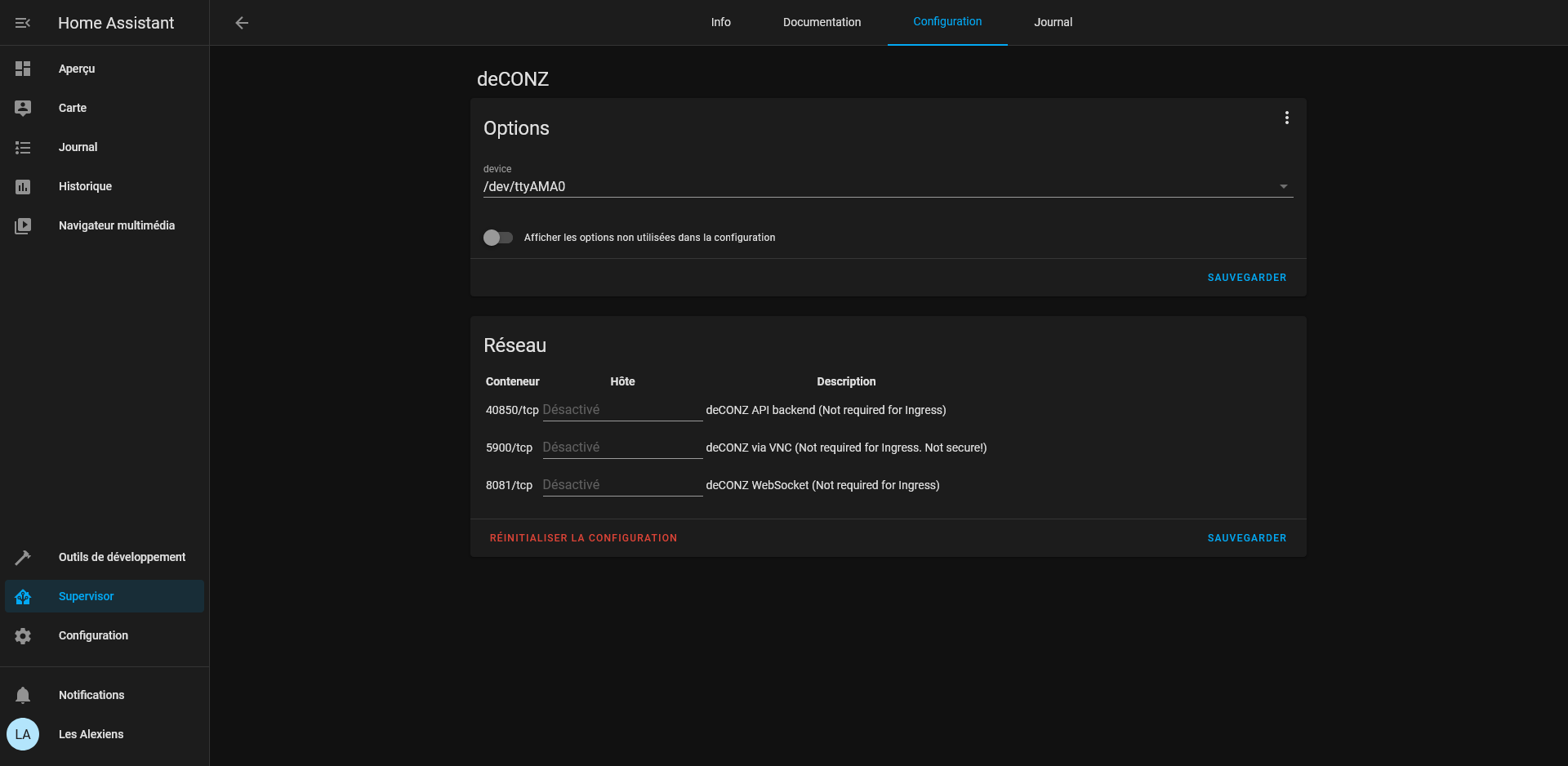Click the 8081/tcp port label
Viewport: 1568px width, 766px height.
click(509, 485)
